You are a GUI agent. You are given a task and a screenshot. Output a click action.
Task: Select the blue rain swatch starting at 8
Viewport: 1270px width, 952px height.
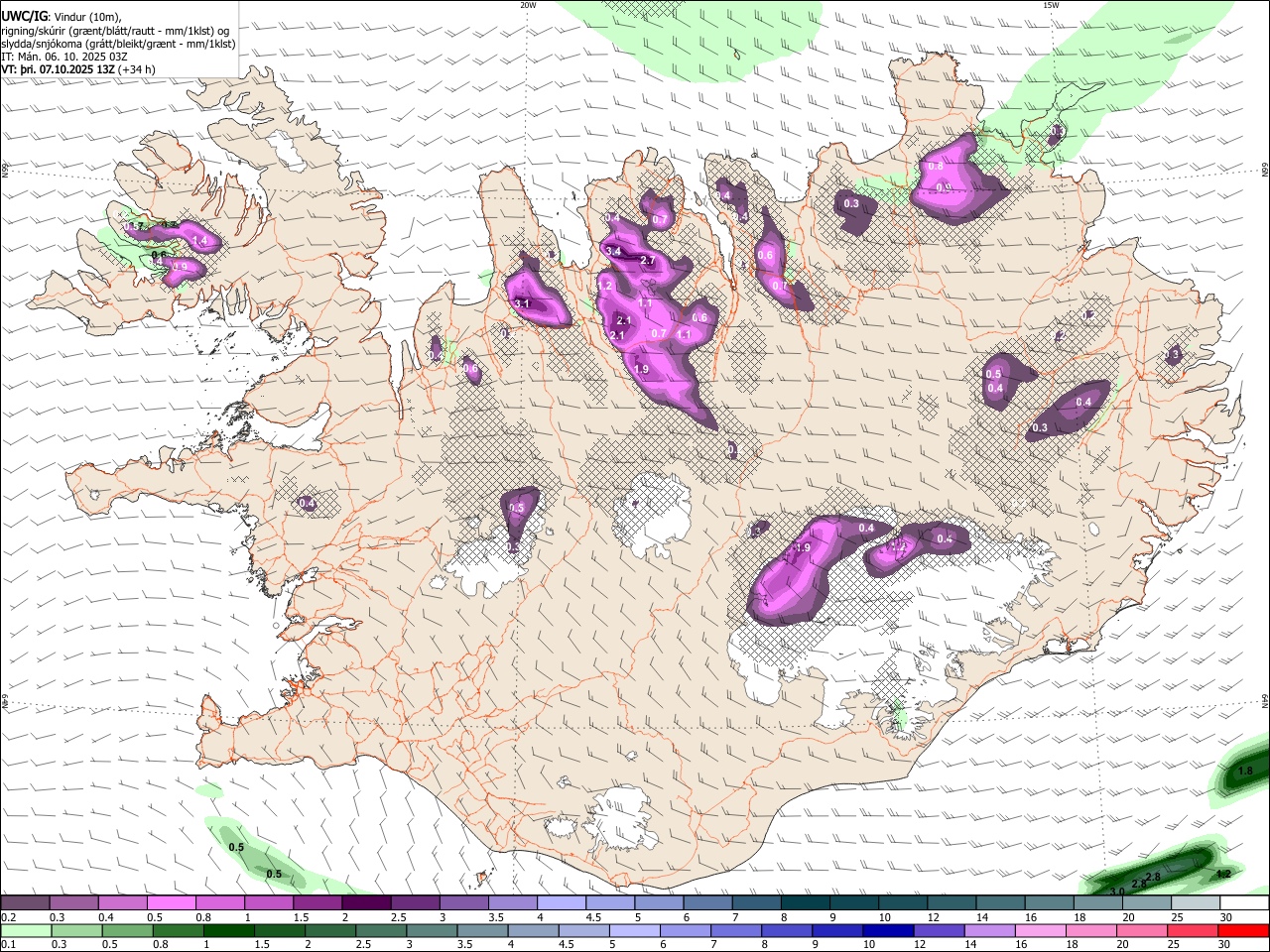click(788, 930)
